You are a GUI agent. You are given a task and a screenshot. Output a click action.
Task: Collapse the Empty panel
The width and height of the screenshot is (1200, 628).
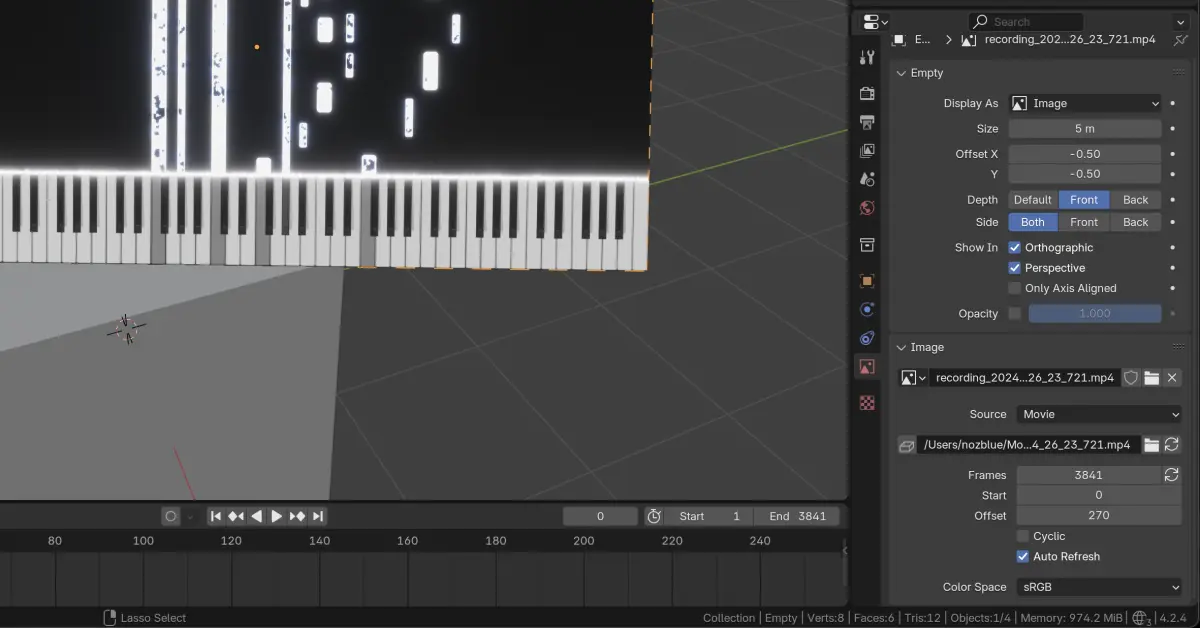click(901, 73)
